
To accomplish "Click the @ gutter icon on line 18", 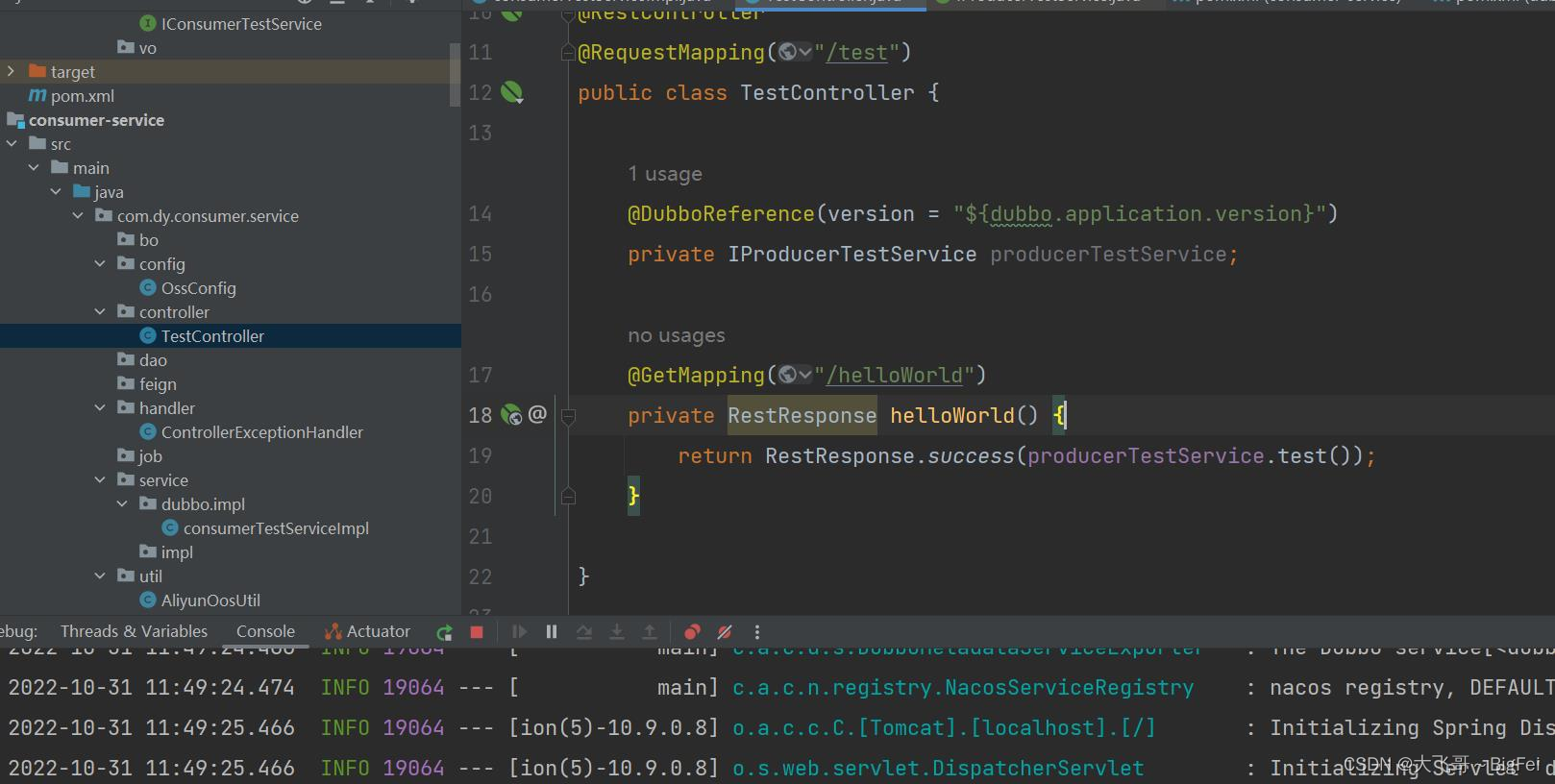I will point(537,414).
